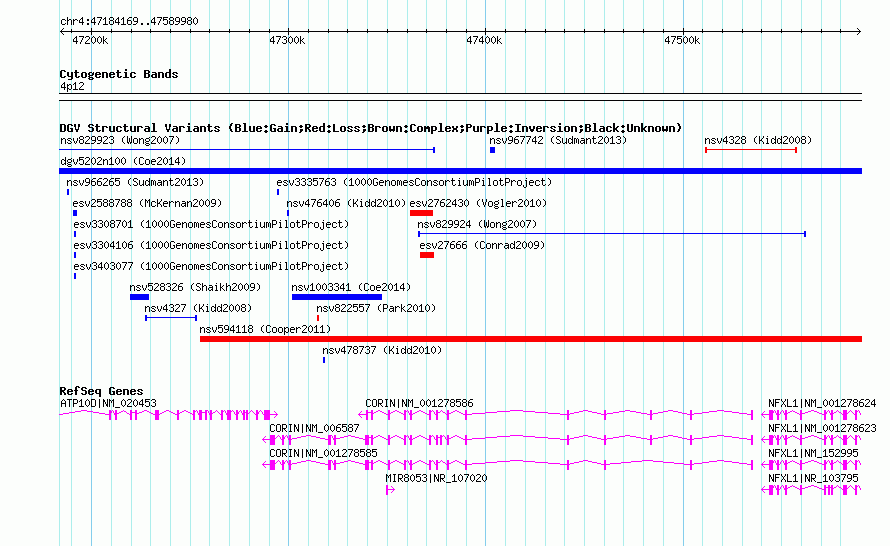The image size is (890, 546).
Task: Click the full-width blue dgv5202n100 bar
Action: coord(461,171)
